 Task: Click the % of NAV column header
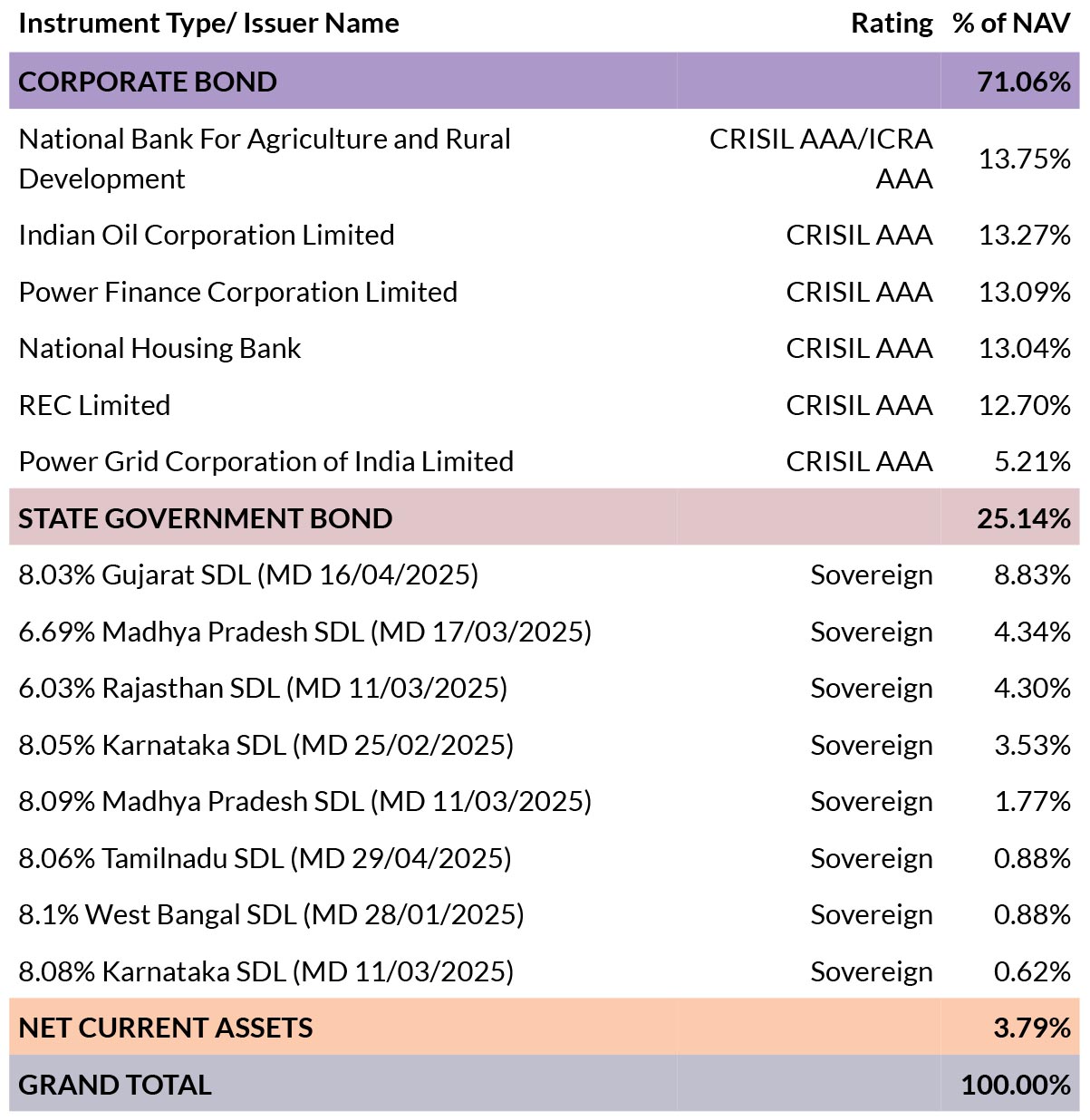(1011, 24)
